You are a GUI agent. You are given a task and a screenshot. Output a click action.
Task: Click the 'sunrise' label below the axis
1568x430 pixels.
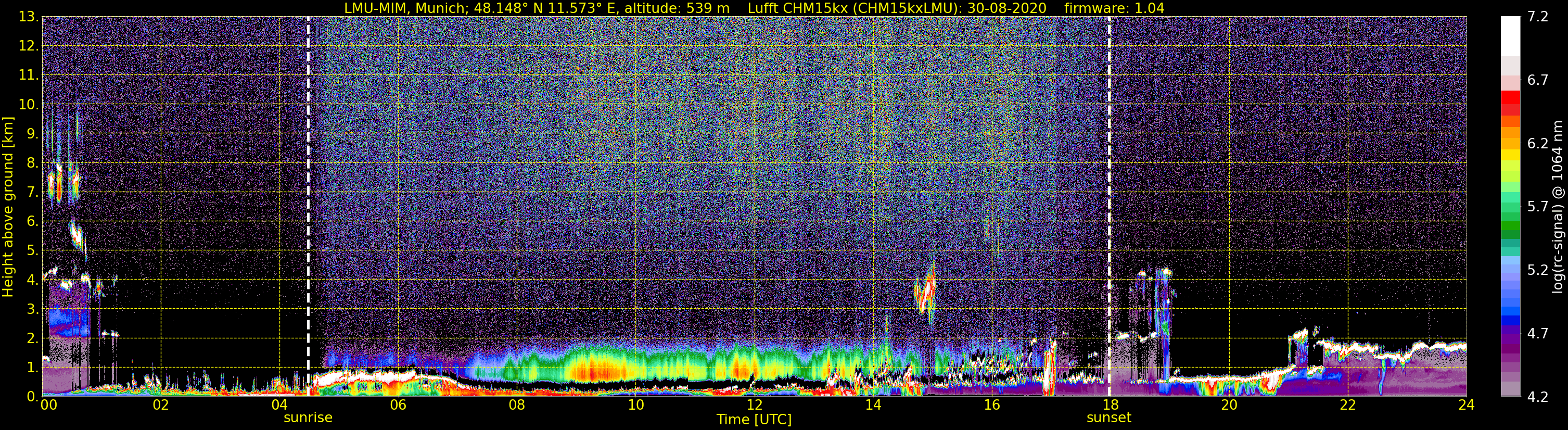coord(308,418)
